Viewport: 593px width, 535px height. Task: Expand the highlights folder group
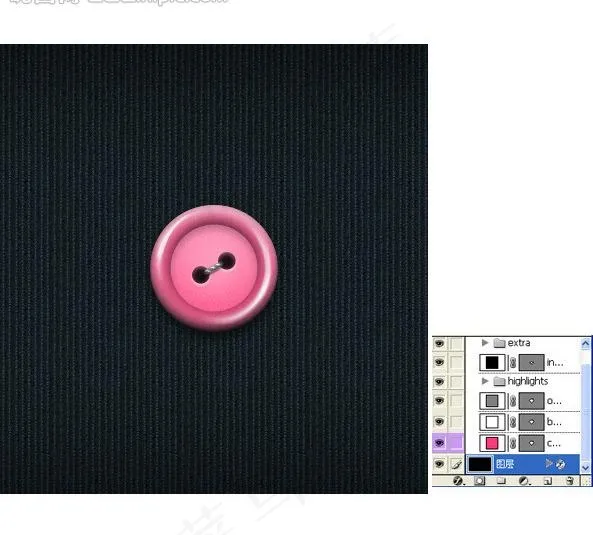[485, 381]
